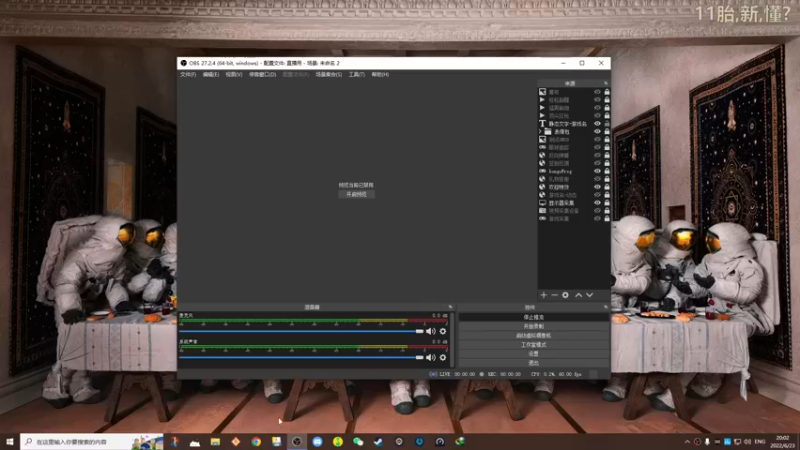The height and width of the screenshot is (450, 800).
Task: Click the Windows taskbar search box
Action: point(92,442)
